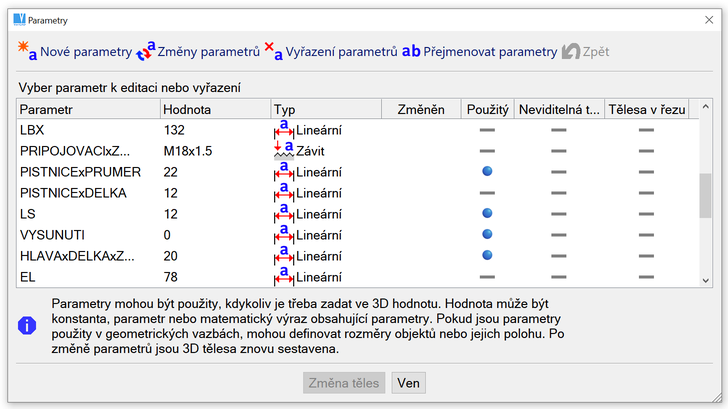This screenshot has width=728, height=409.
Task: Sort by the Parametr column header
Action: click(88, 108)
